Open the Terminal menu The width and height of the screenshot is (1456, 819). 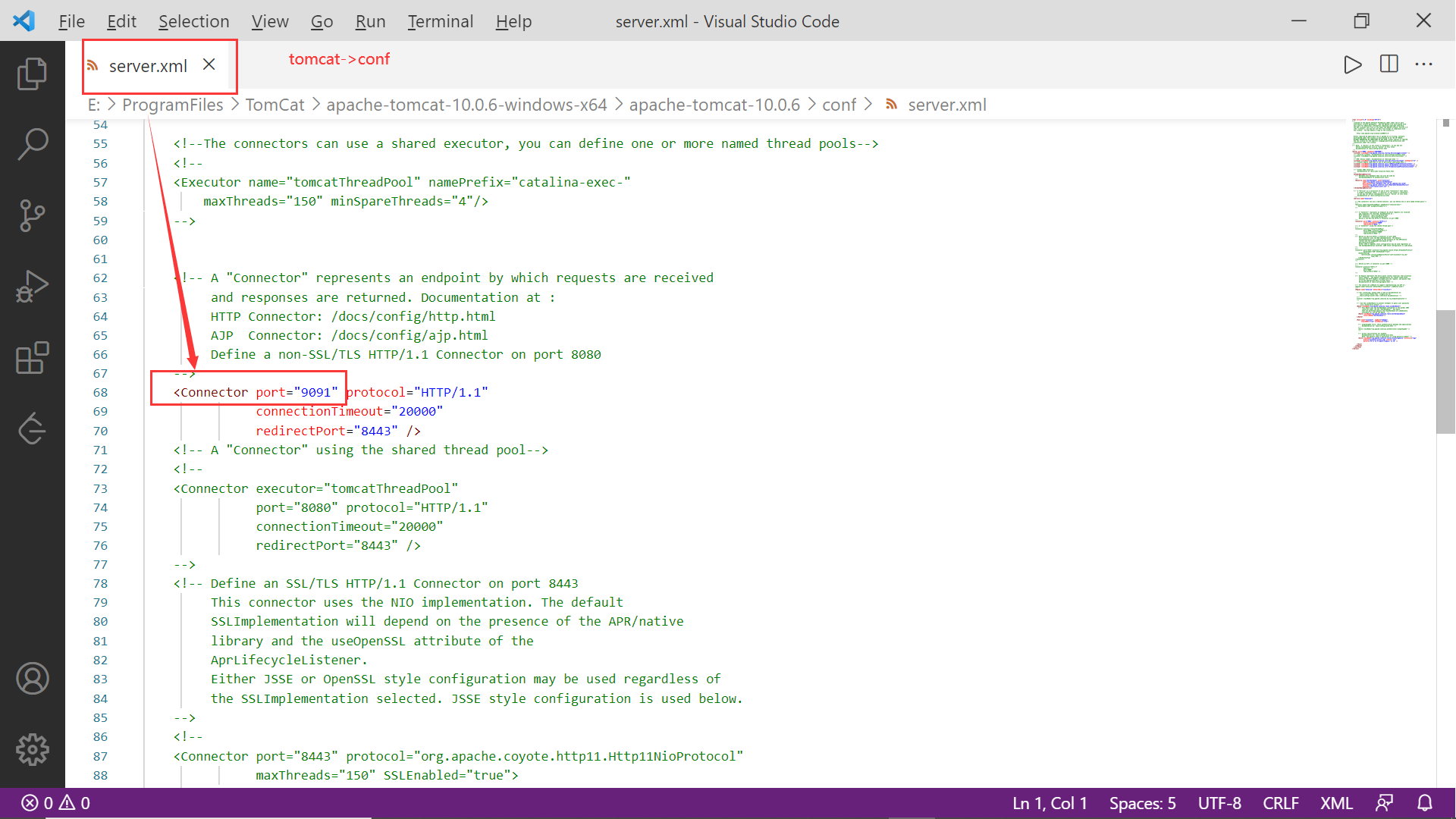(x=440, y=21)
